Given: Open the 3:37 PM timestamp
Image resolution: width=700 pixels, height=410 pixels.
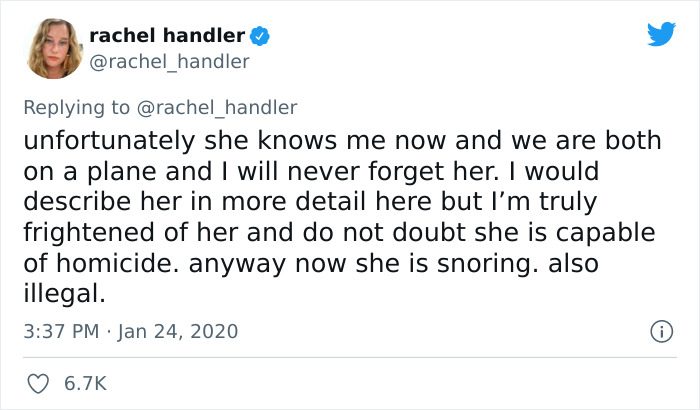Looking at the screenshot, I should [x=59, y=331].
